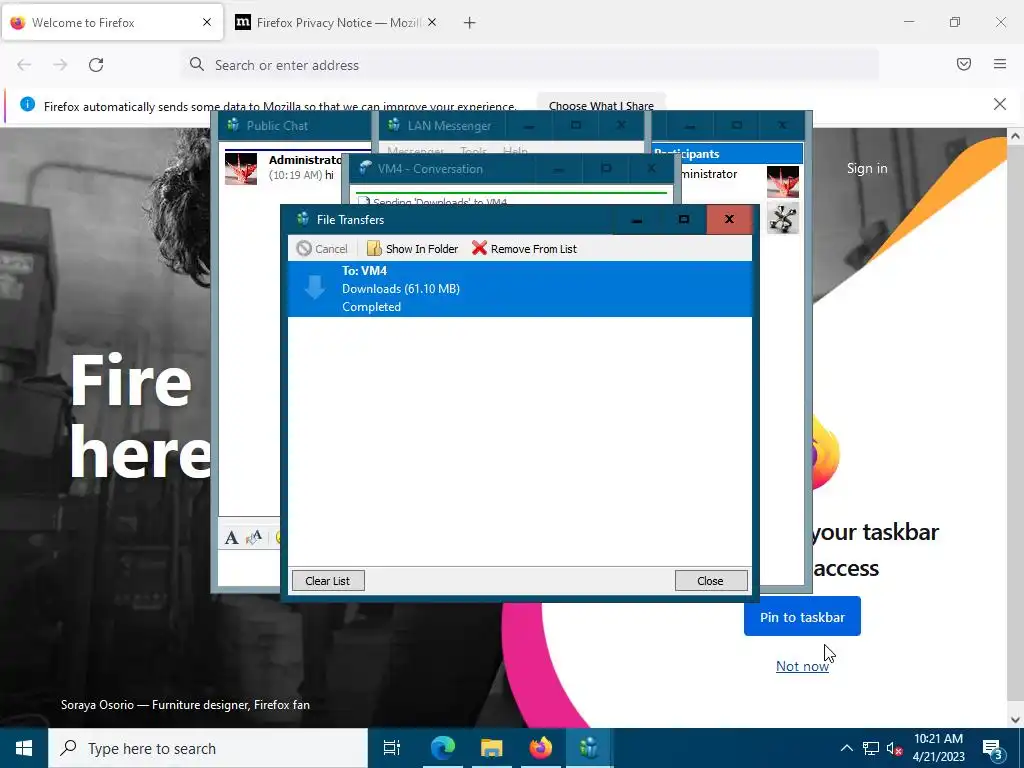Open the notification center icon
Image resolution: width=1024 pixels, height=768 pixels.
tap(993, 748)
